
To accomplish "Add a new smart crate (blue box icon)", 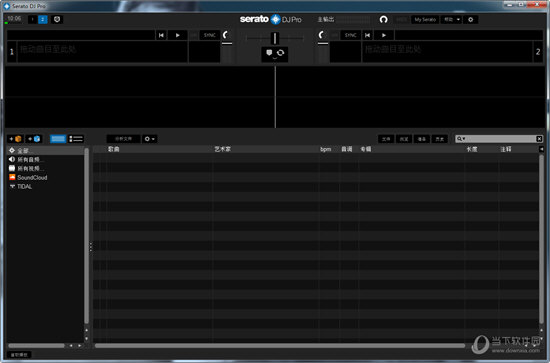I will pyautogui.click(x=34, y=139).
